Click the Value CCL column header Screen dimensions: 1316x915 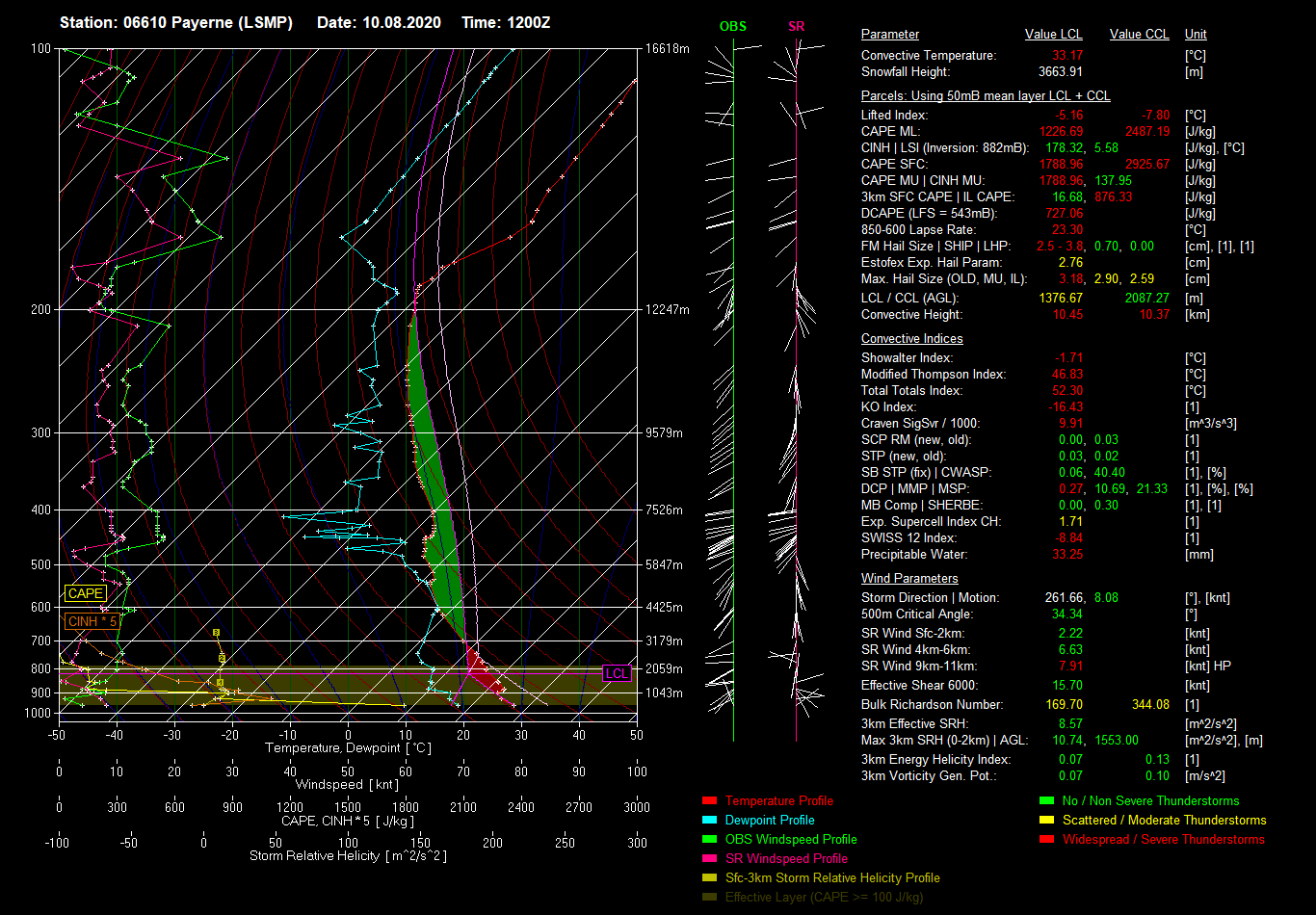[x=1139, y=35]
